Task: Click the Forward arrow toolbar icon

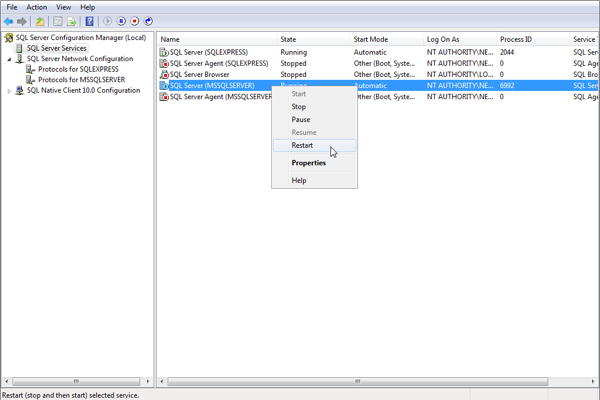Action: point(22,21)
